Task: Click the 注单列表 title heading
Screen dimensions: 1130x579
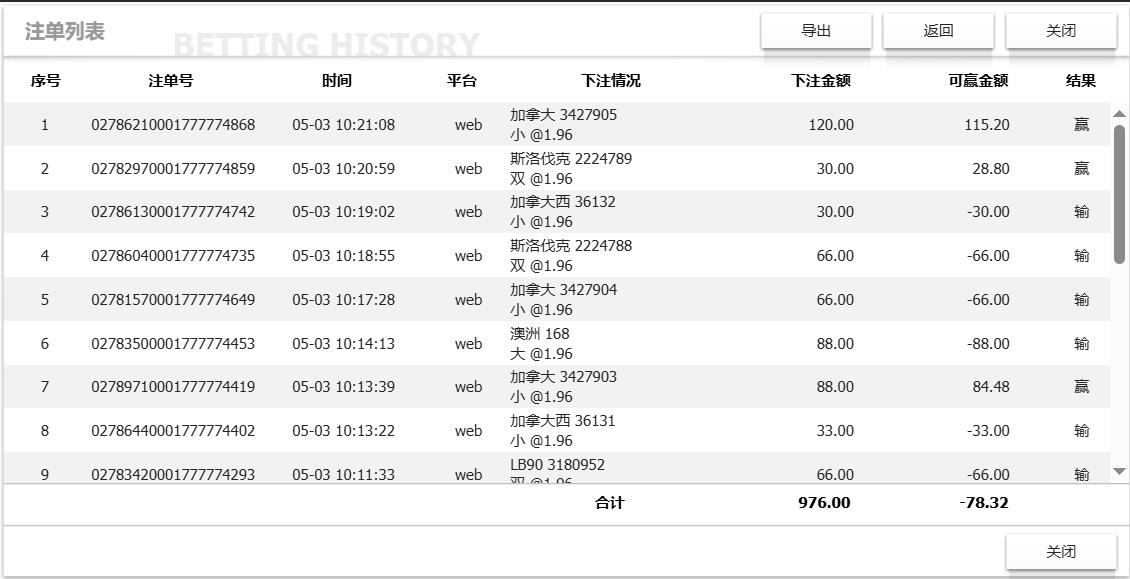Action: (x=65, y=31)
